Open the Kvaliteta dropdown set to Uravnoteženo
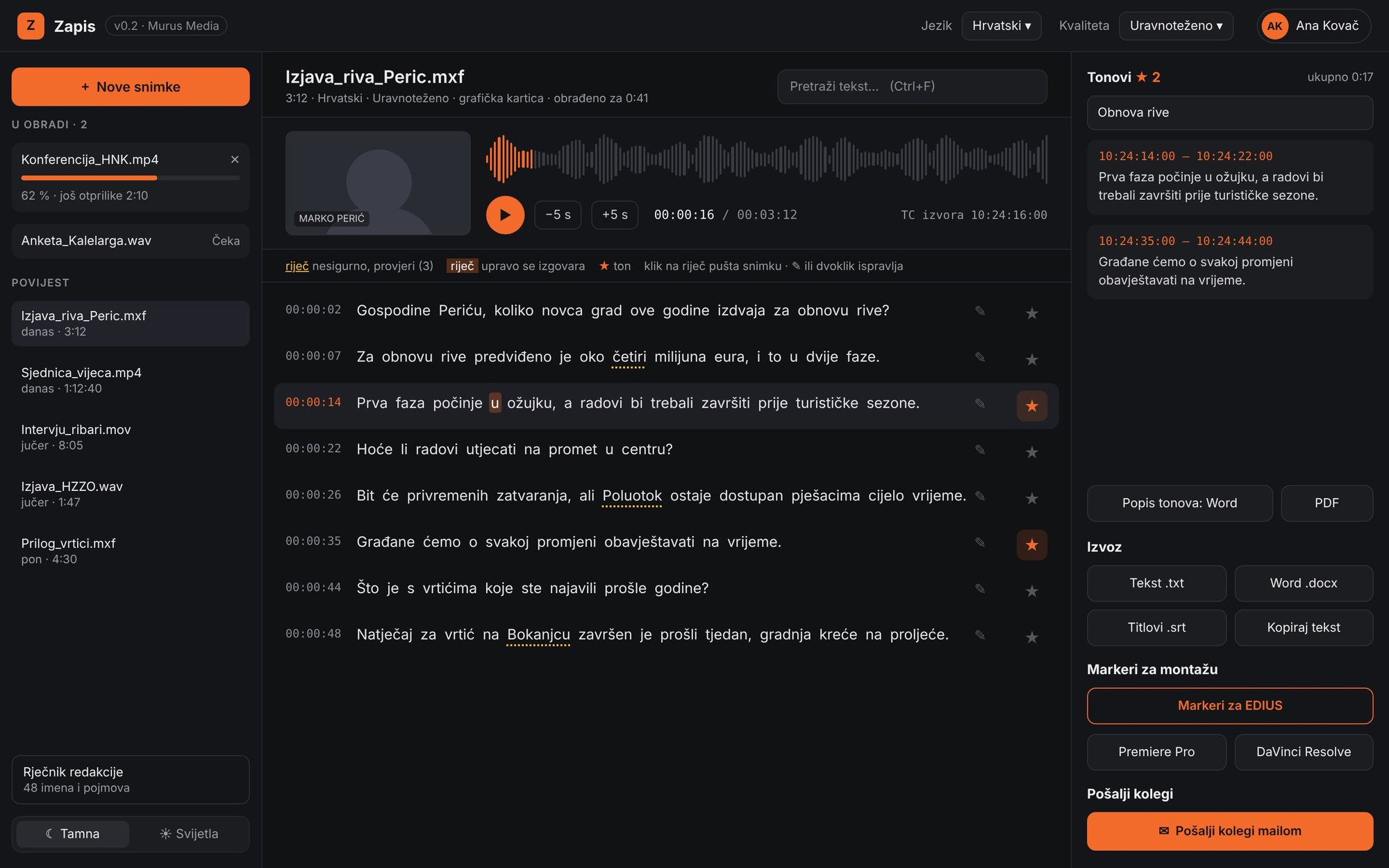The height and width of the screenshot is (868, 1389). pyautogui.click(x=1176, y=26)
